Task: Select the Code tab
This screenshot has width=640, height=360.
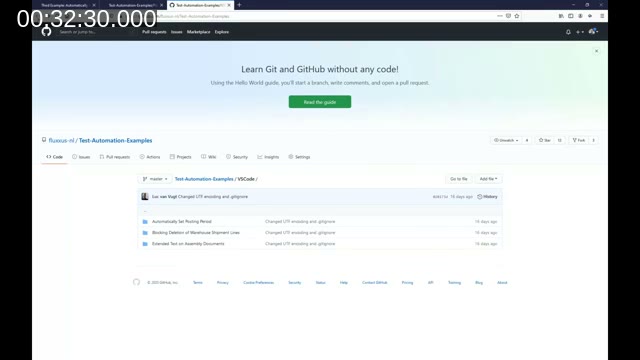Action: (x=54, y=157)
